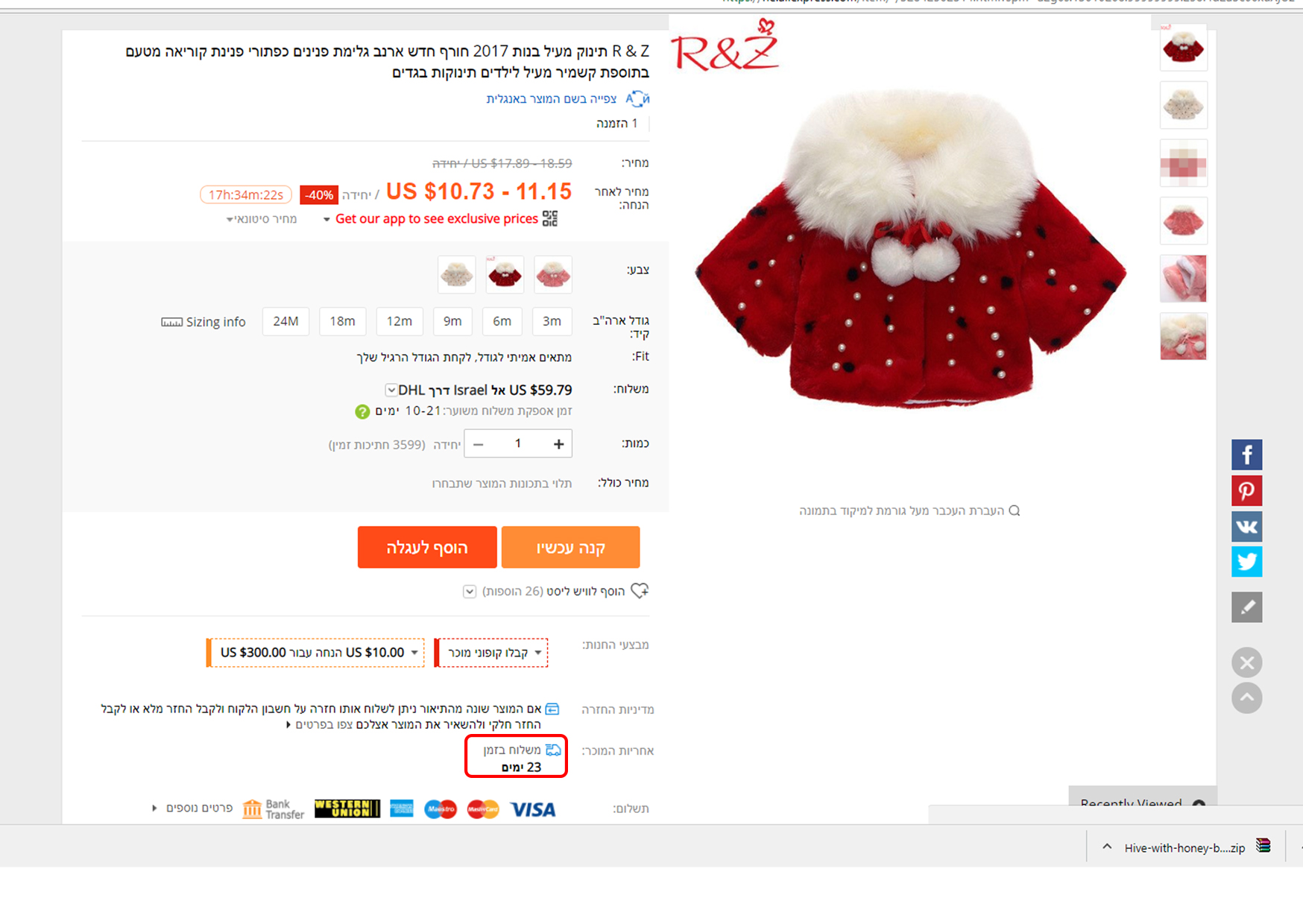
Task: Select the red coat color swatch
Action: tap(505, 274)
